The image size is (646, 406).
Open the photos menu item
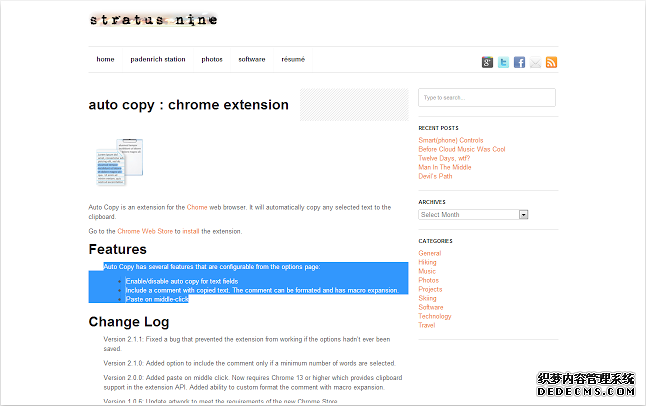pos(212,59)
